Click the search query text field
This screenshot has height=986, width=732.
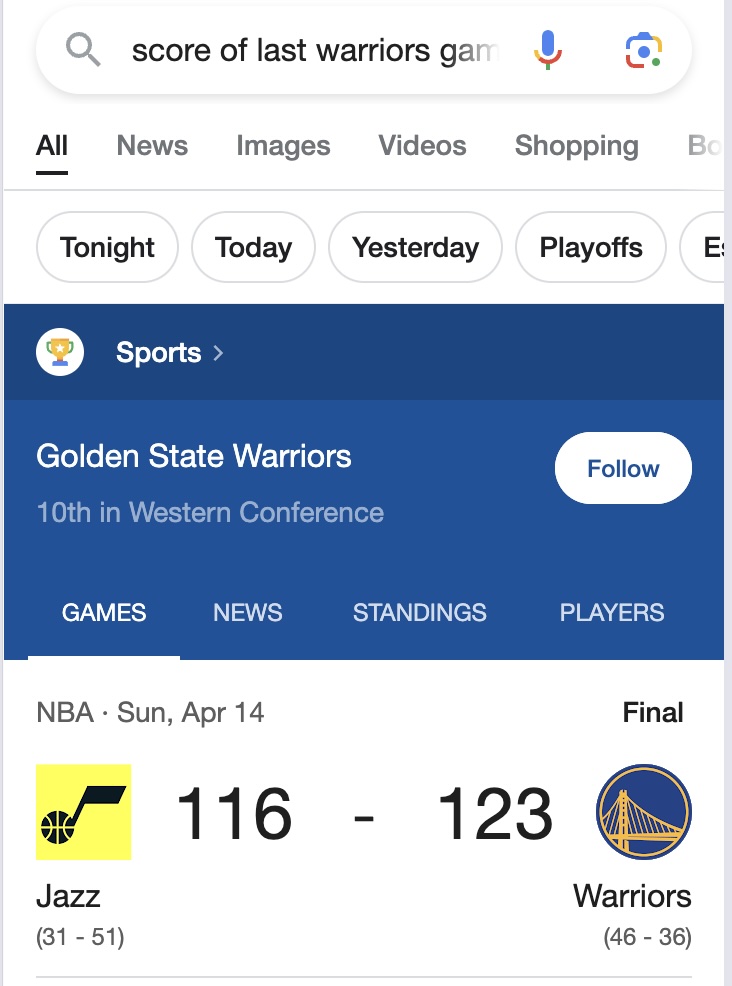pos(314,50)
